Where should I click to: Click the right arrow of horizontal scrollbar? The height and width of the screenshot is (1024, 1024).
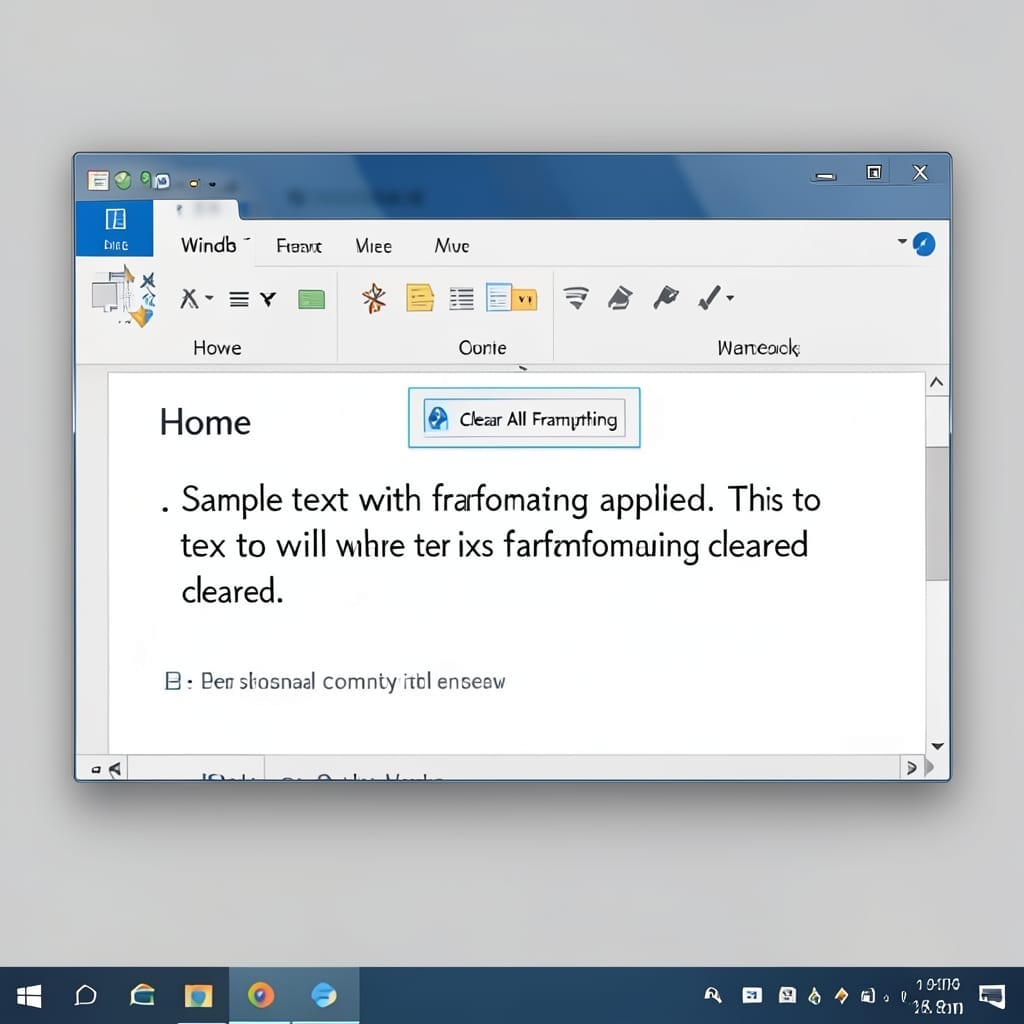coord(912,767)
